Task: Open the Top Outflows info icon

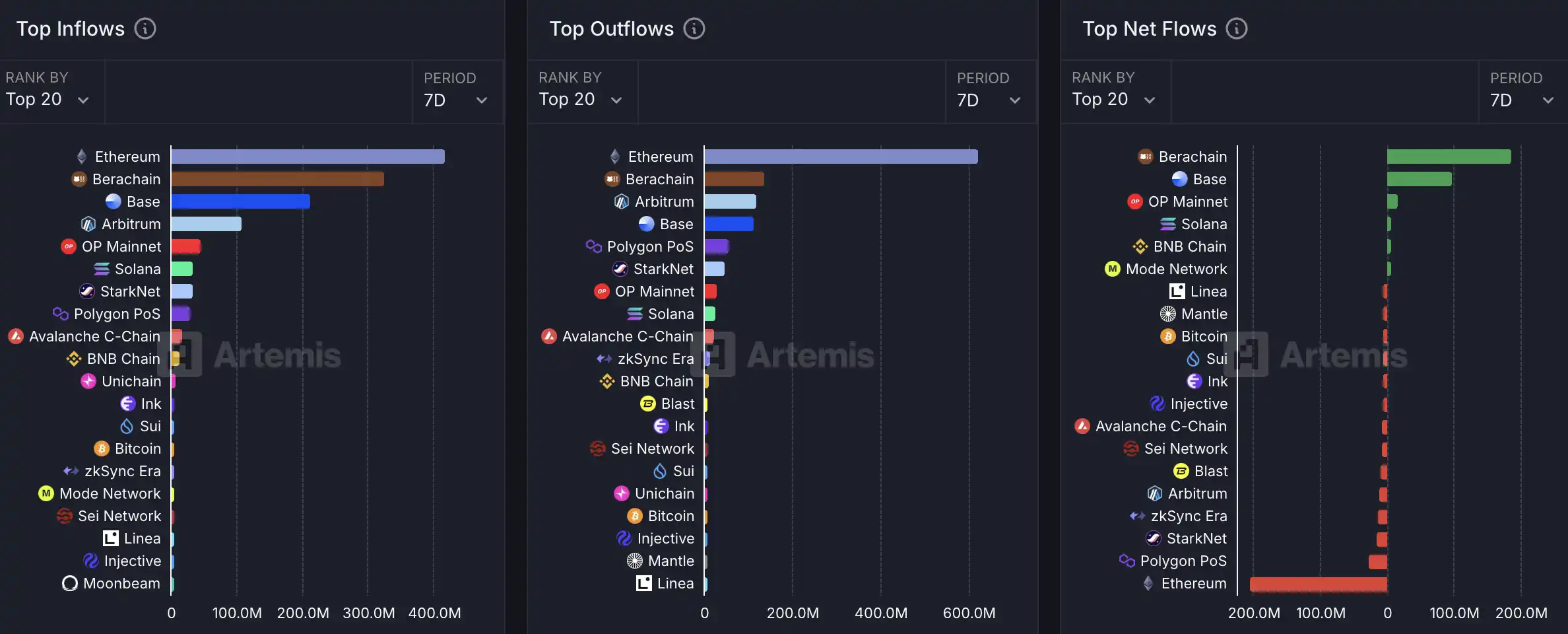Action: tap(694, 28)
